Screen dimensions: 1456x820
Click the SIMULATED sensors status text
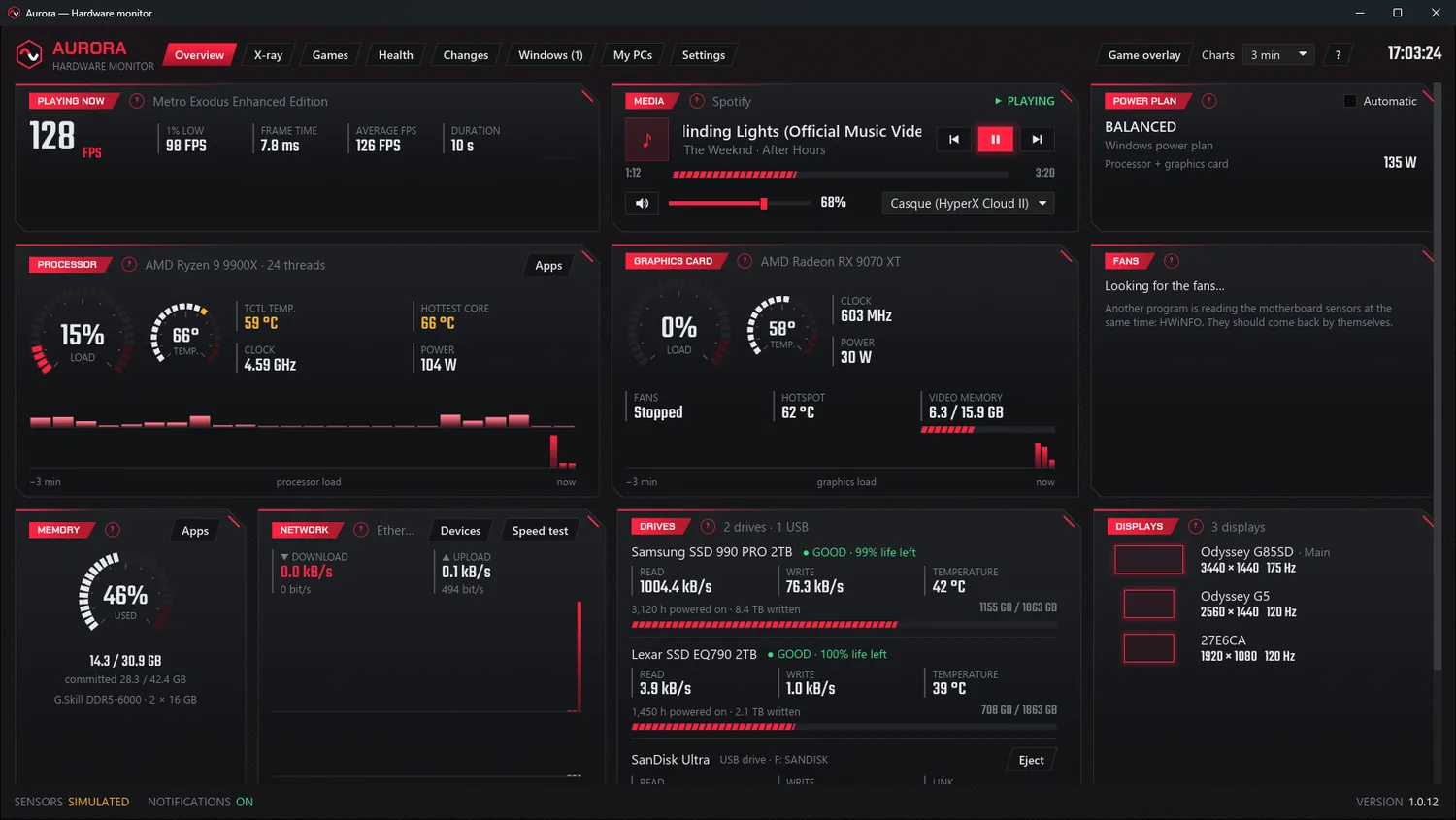[x=98, y=802]
